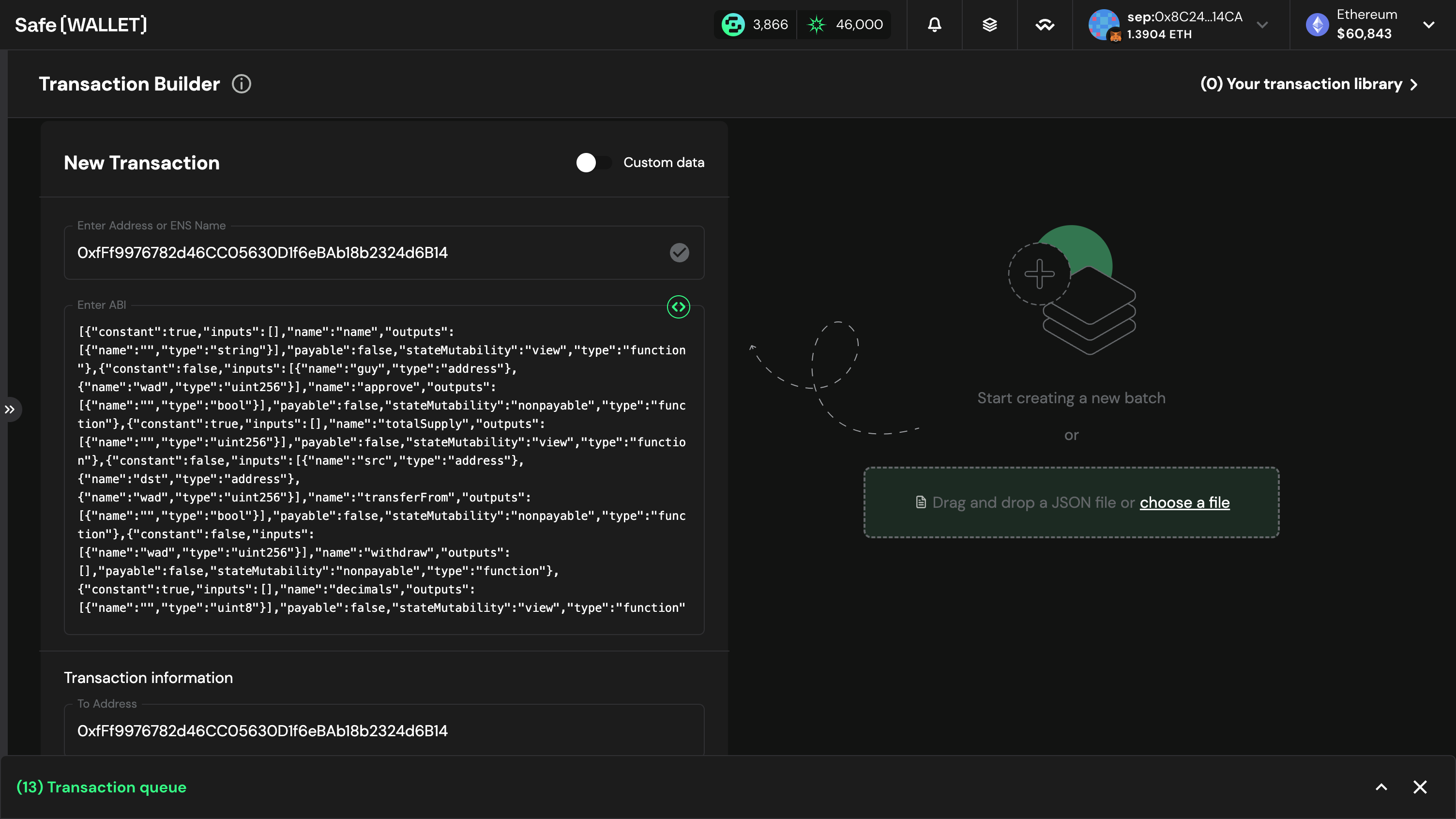1456x819 pixels.
Task: Click the Transaction Builder info icon
Action: click(242, 84)
